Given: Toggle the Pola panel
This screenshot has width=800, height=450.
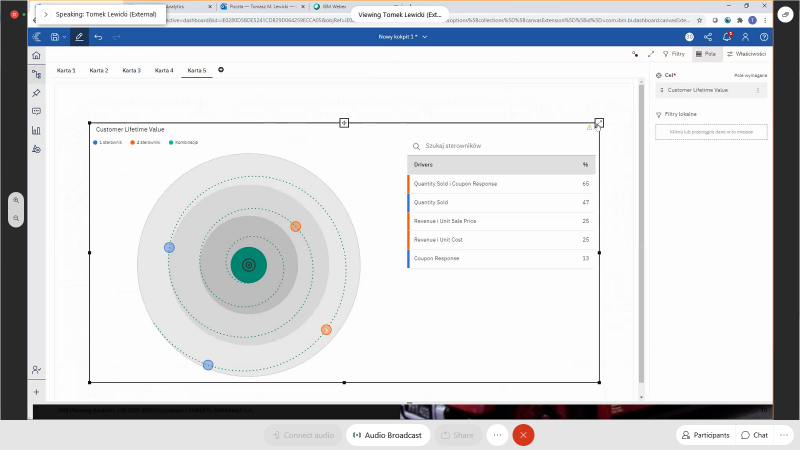Looking at the screenshot, I should click(708, 54).
